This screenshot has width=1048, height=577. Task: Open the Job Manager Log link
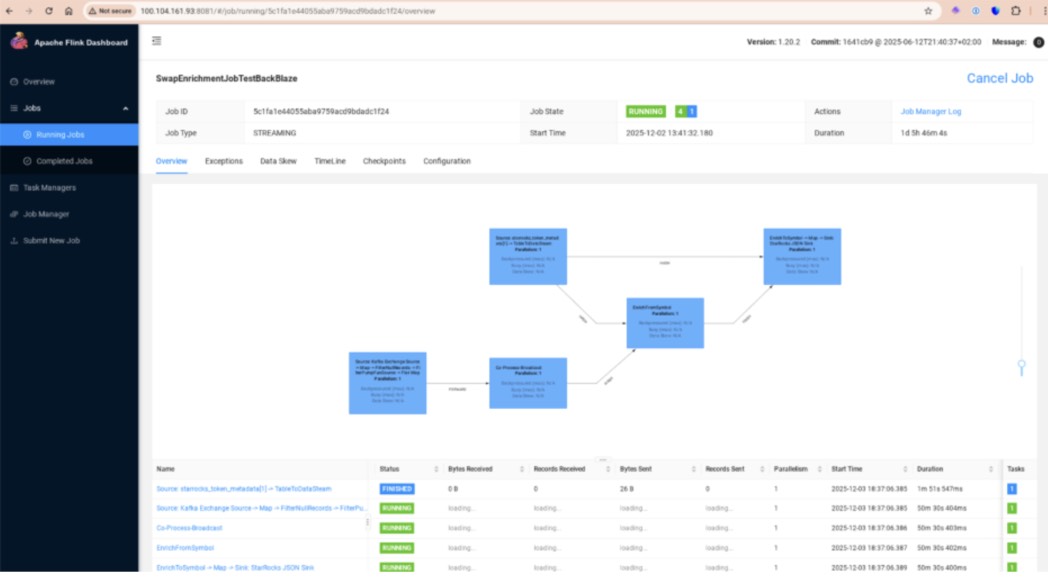930,112
